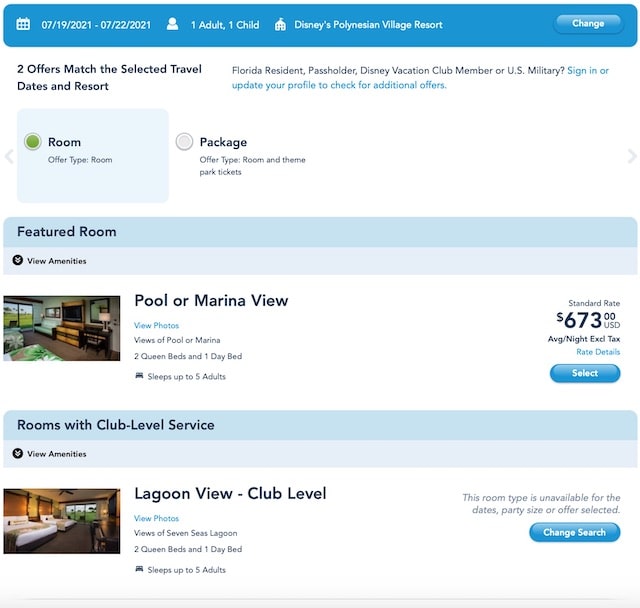Click the Change Search button
Viewport: 640px width, 608px height.
tap(574, 533)
